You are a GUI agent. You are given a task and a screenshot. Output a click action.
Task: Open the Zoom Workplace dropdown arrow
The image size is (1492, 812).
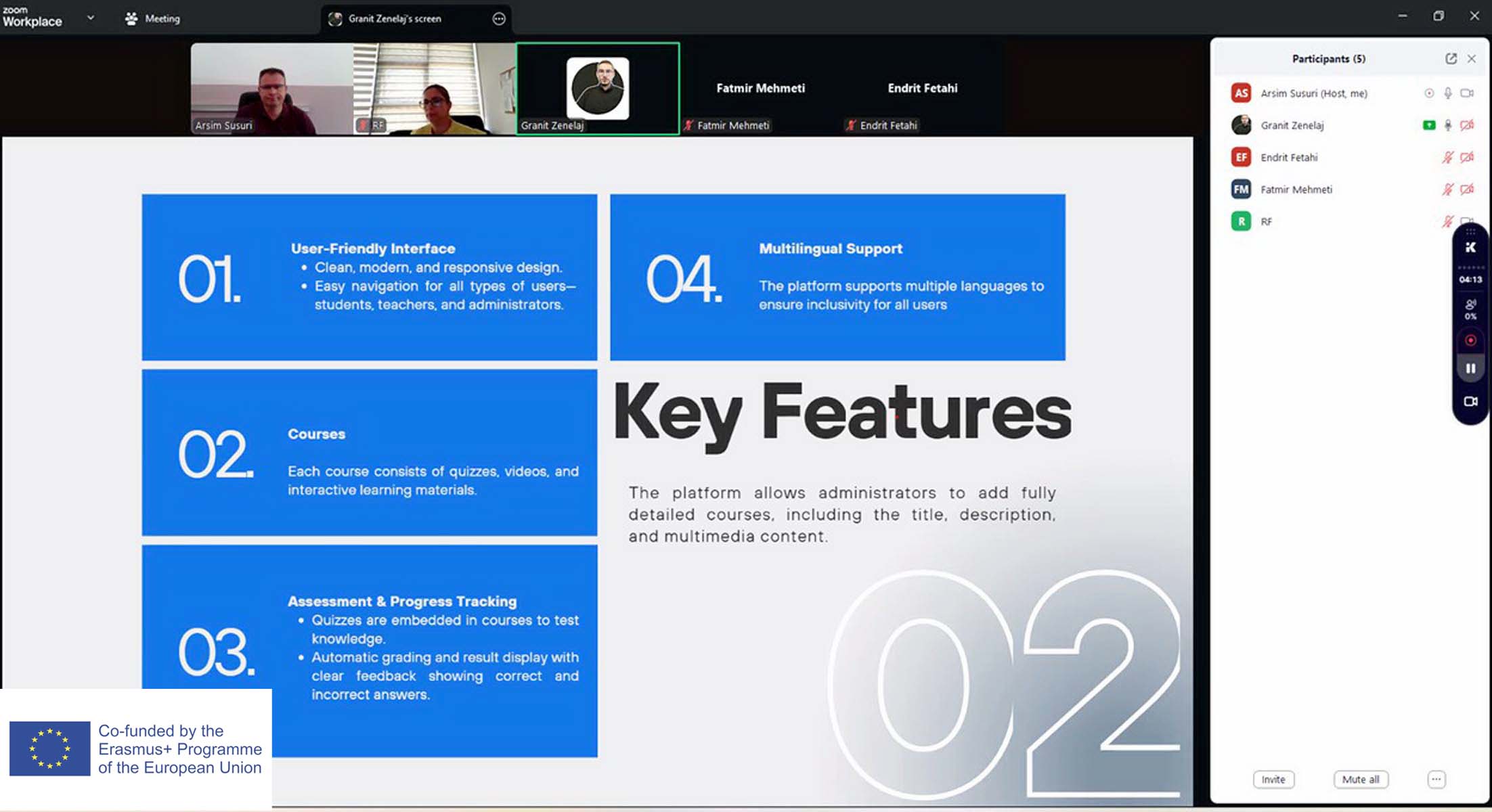click(x=91, y=18)
